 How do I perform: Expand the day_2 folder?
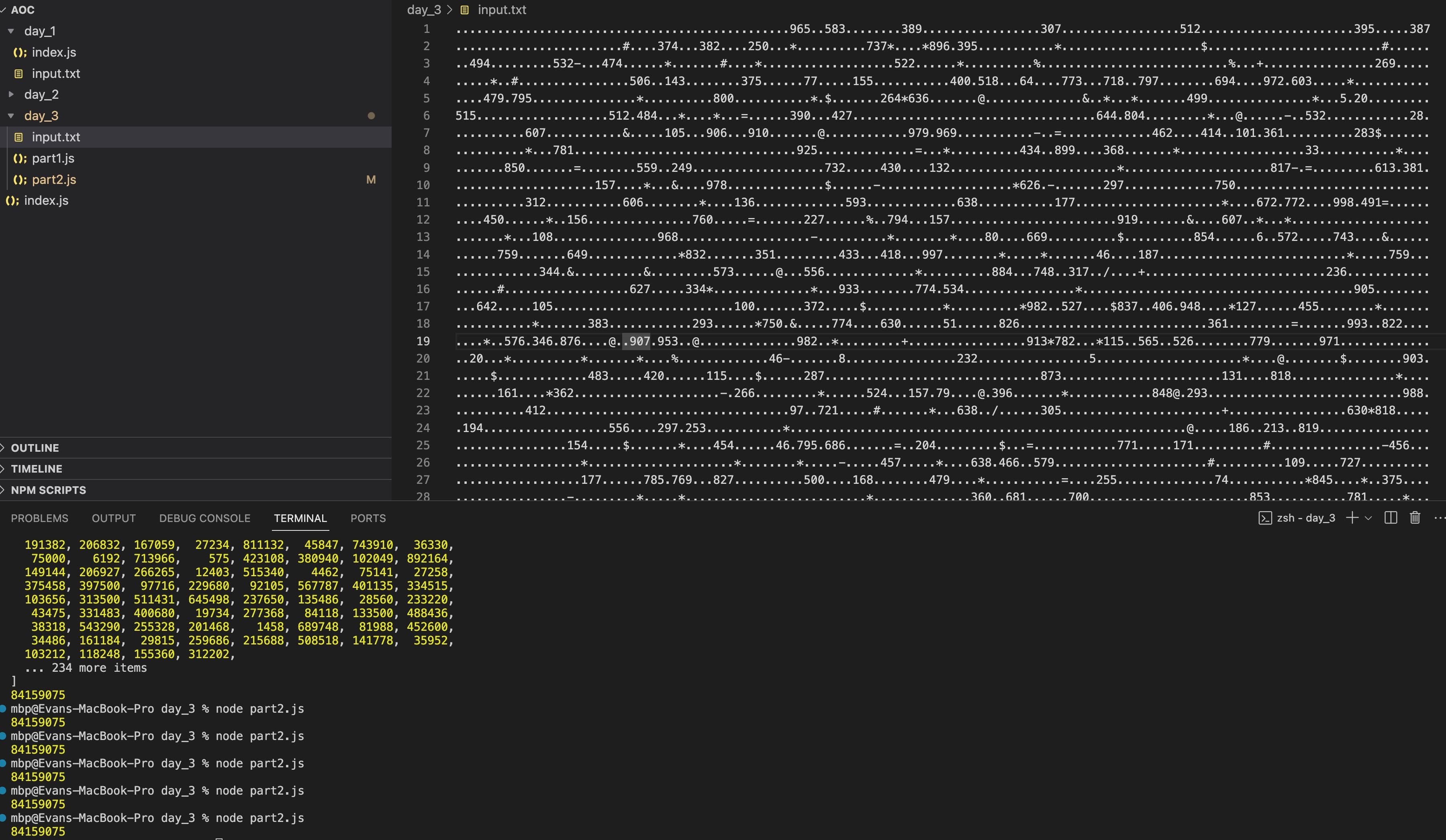point(10,94)
